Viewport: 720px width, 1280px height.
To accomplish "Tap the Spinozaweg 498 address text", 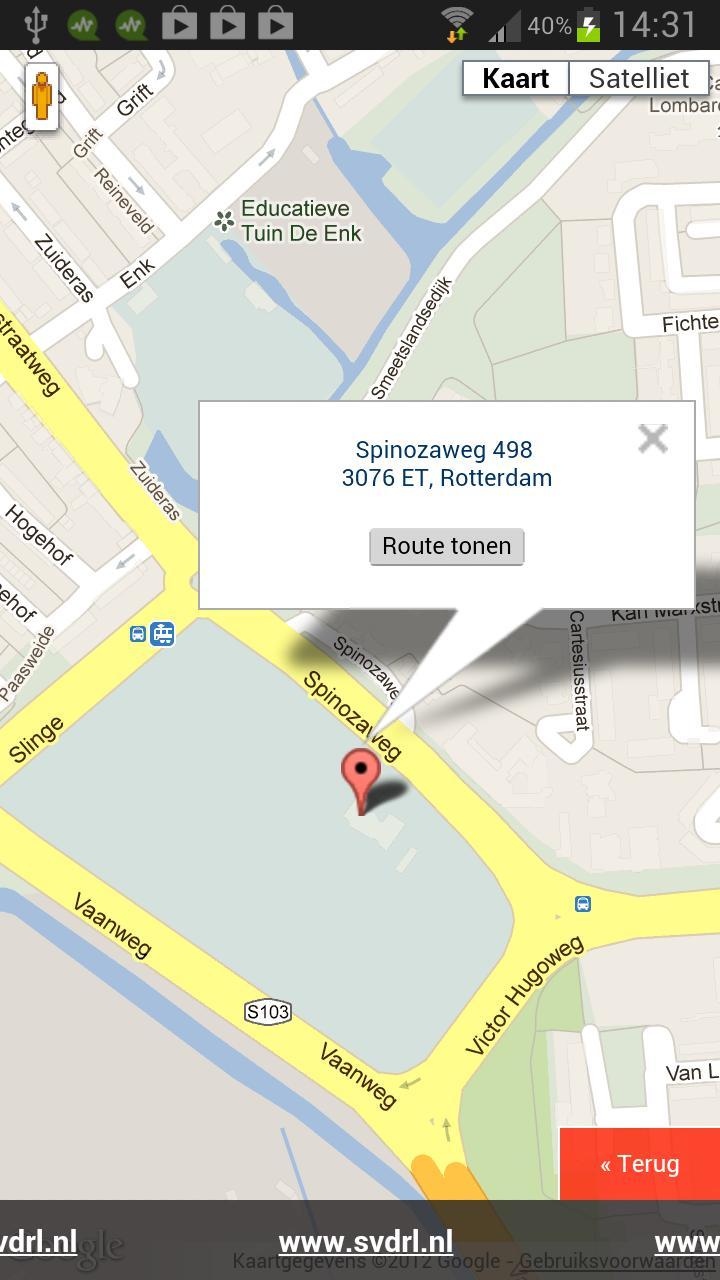I will click(x=444, y=450).
